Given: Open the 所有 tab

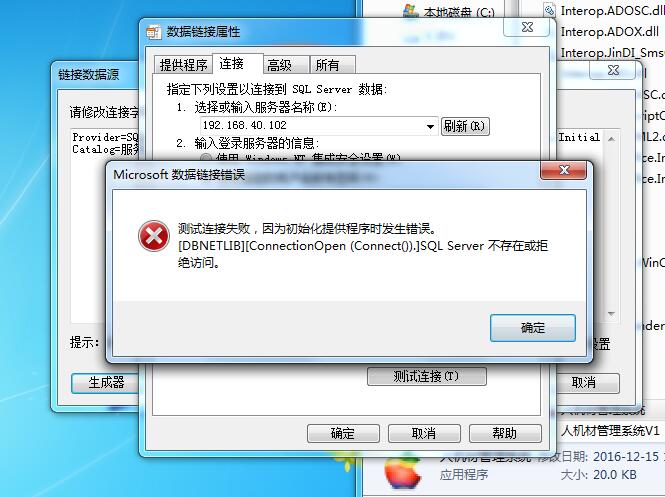Looking at the screenshot, I should coord(327,65).
